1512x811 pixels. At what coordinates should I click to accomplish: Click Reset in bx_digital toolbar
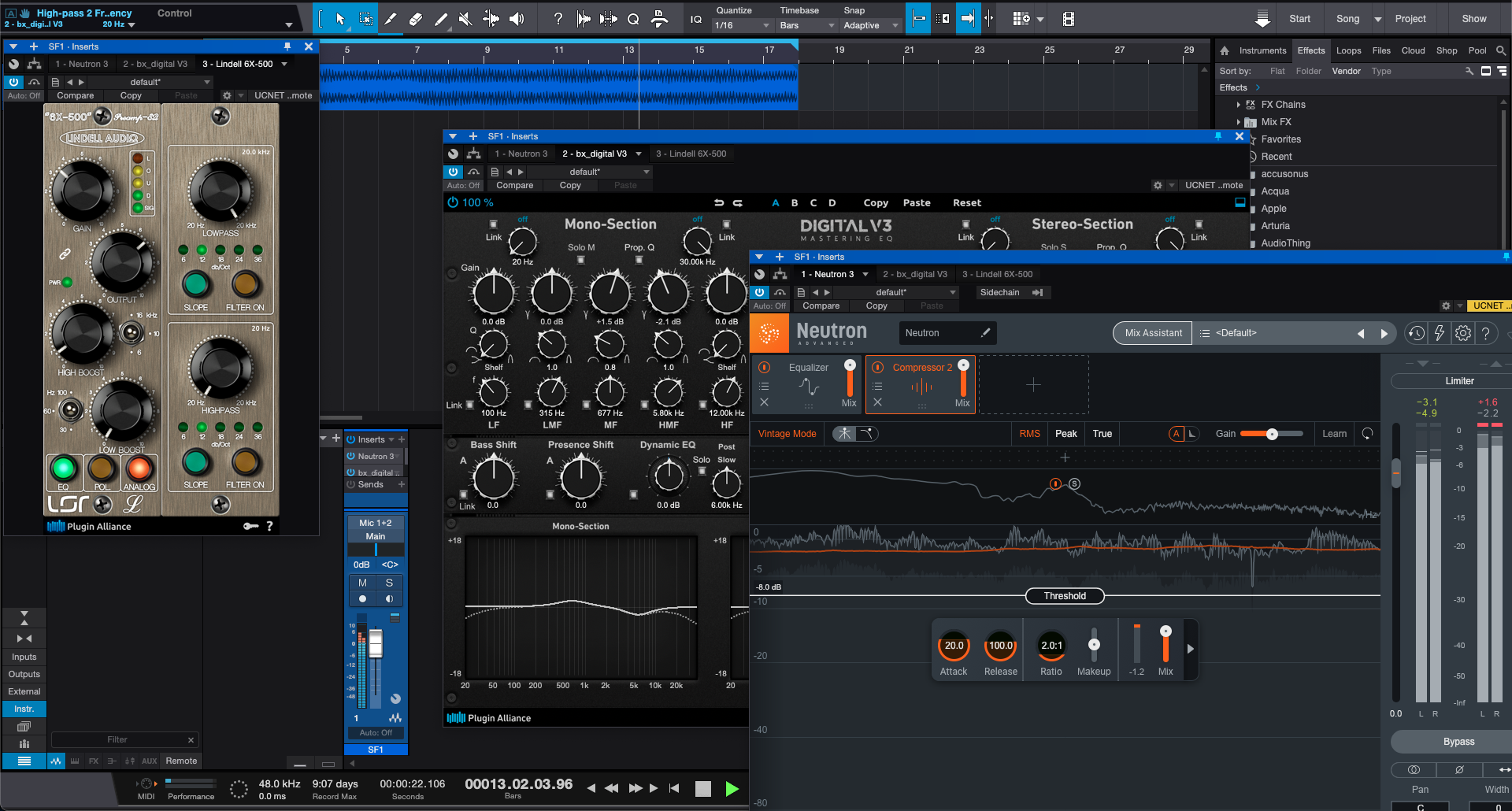click(967, 203)
